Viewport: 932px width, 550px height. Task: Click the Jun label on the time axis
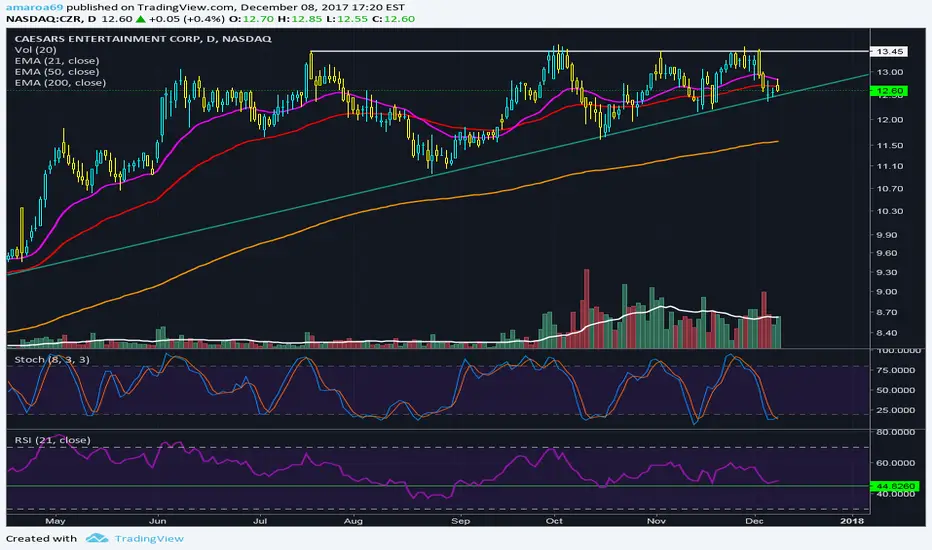158,521
